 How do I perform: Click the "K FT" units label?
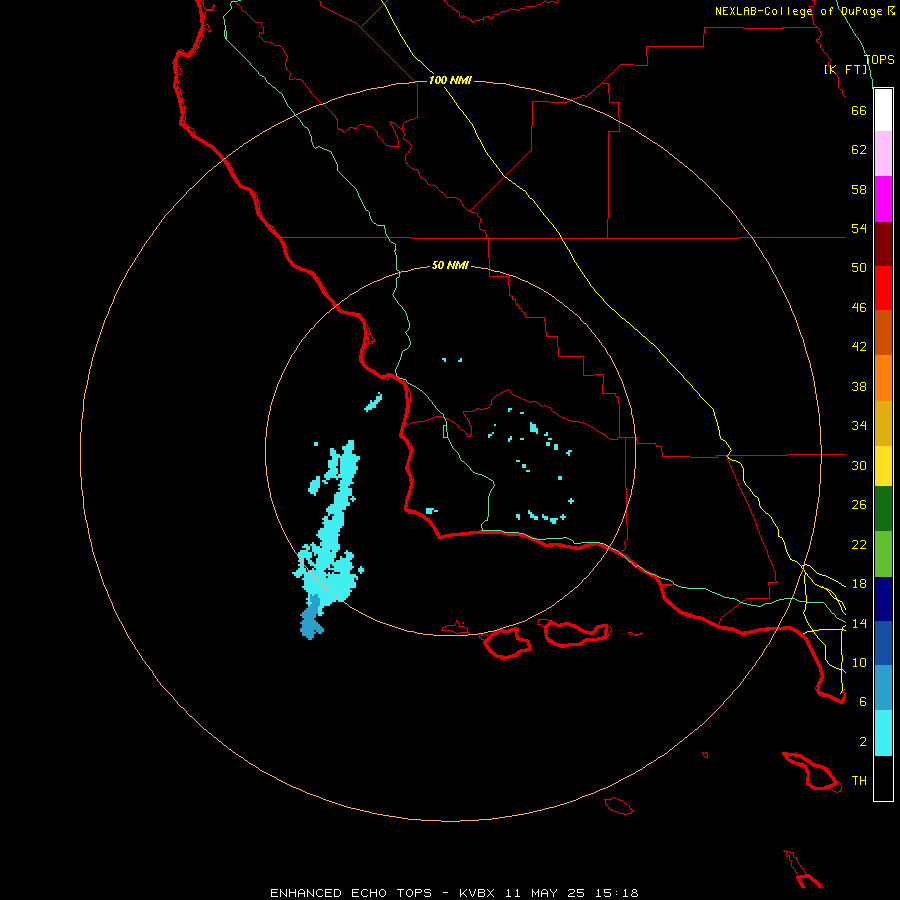click(x=846, y=69)
